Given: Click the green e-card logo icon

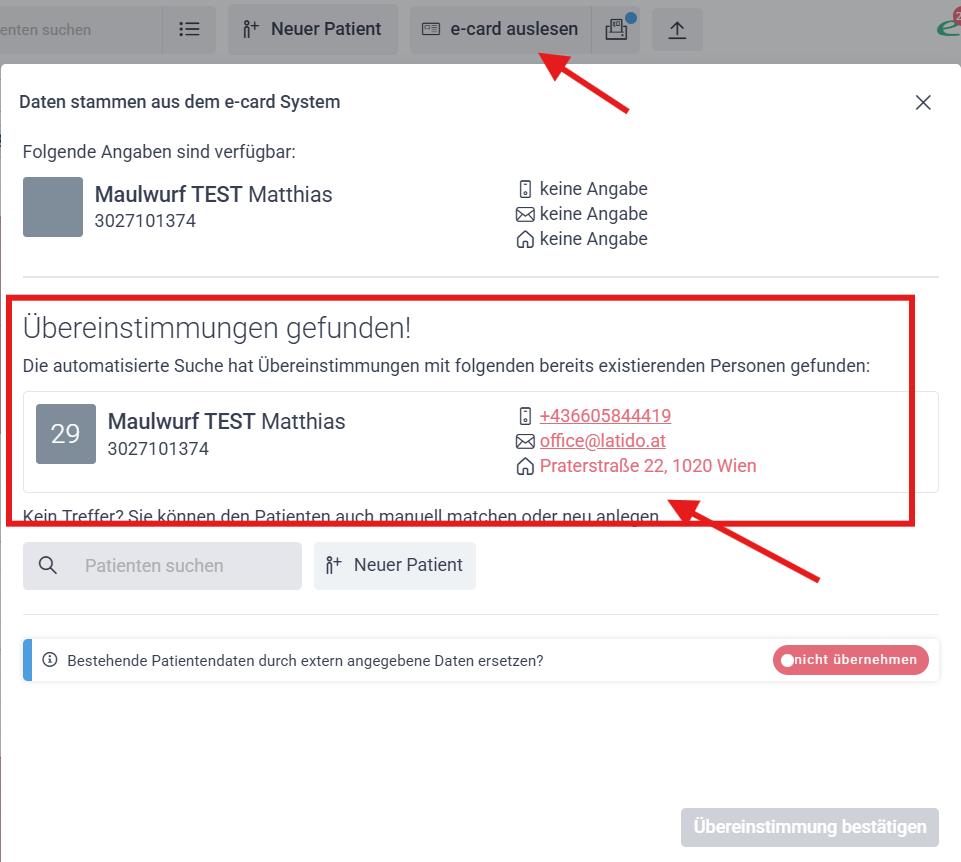Looking at the screenshot, I should point(949,26).
